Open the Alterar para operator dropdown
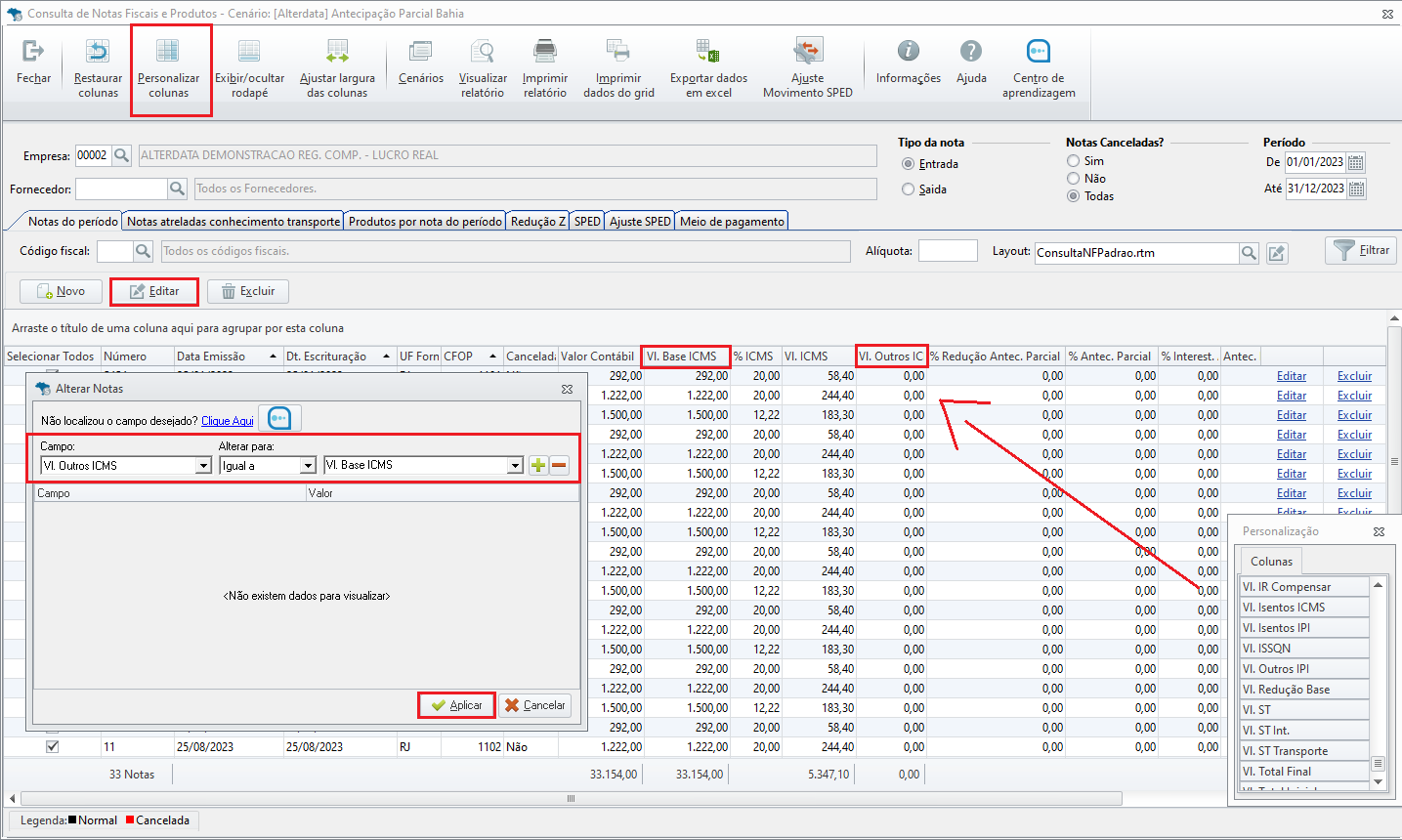This screenshot has height=840, width=1402. pyautogui.click(x=308, y=466)
